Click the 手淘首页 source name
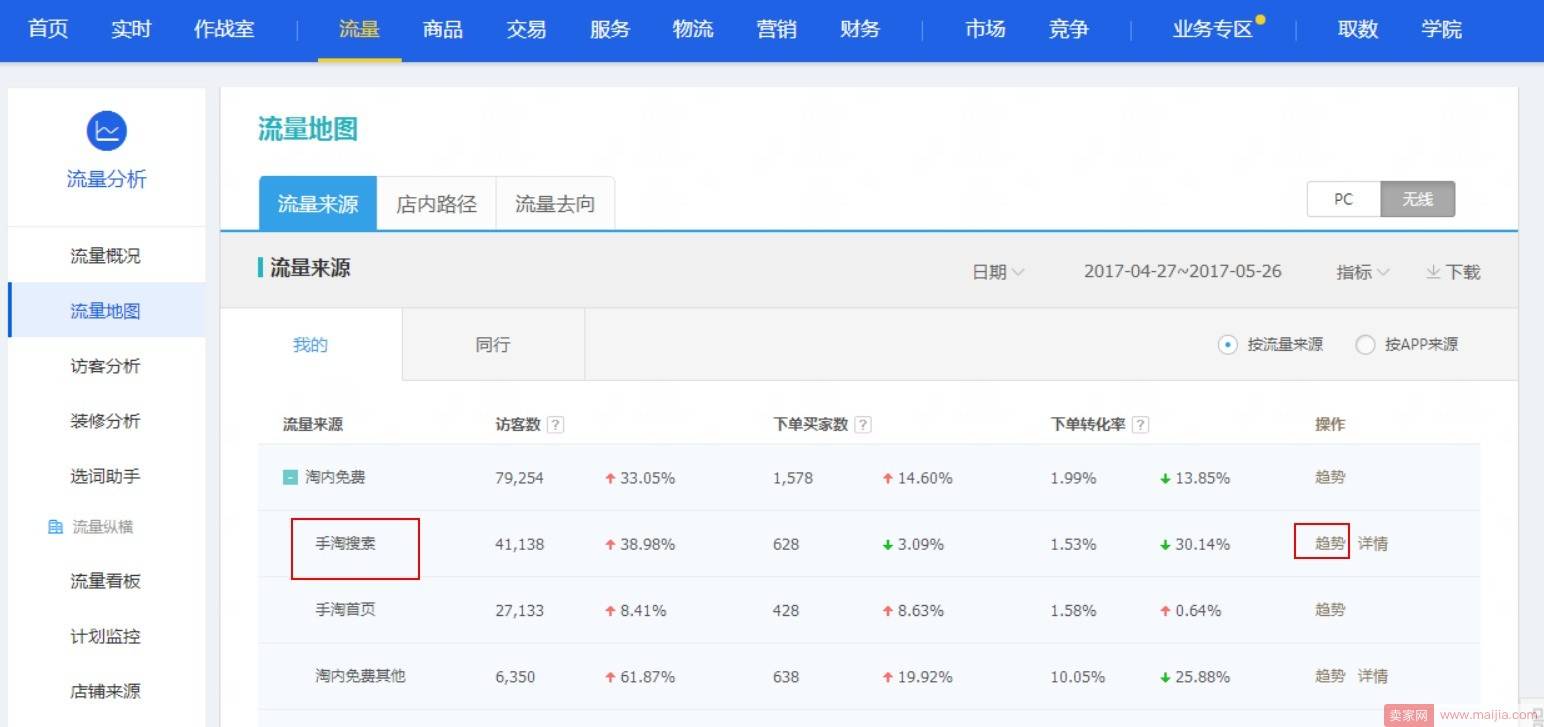The image size is (1544, 727). click(x=345, y=610)
